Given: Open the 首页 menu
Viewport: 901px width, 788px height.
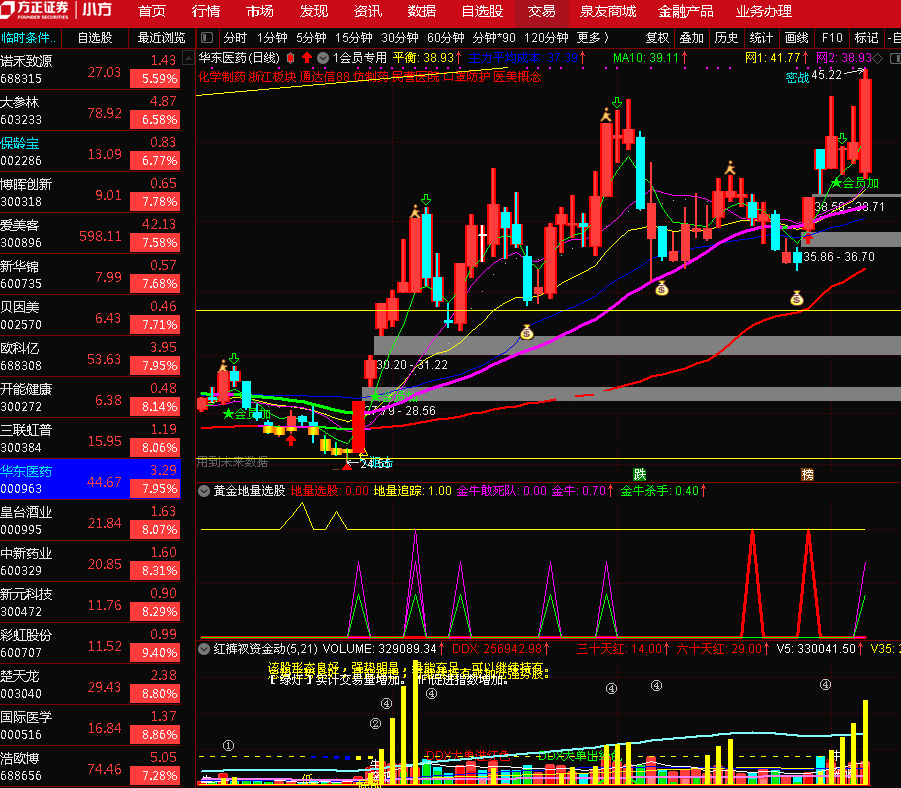Looking at the screenshot, I should 152,11.
